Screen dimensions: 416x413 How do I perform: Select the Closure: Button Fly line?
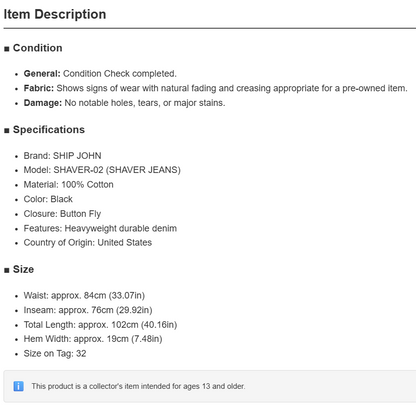coord(62,214)
